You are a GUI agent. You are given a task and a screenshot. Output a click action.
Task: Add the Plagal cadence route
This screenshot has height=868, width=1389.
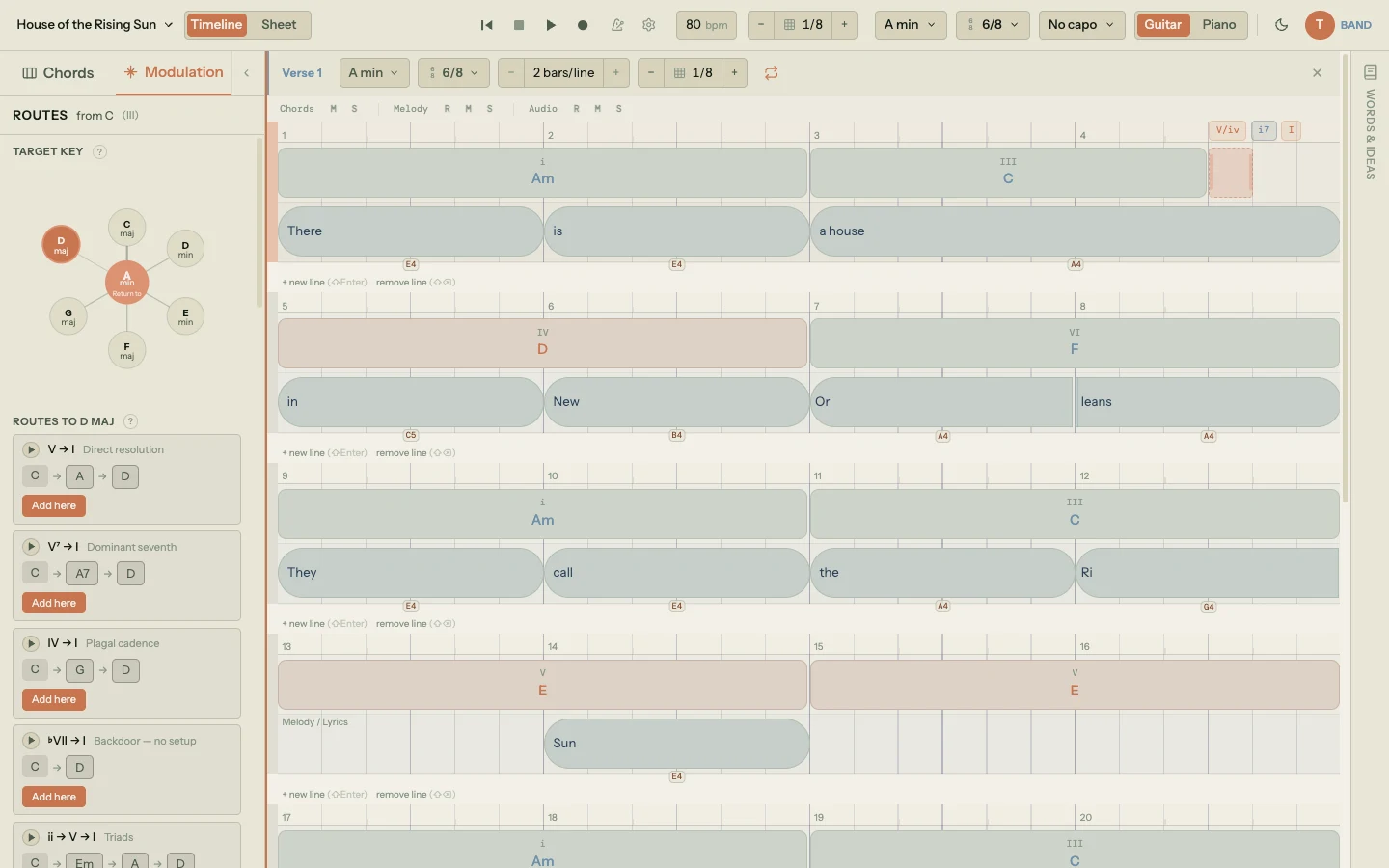tap(53, 700)
